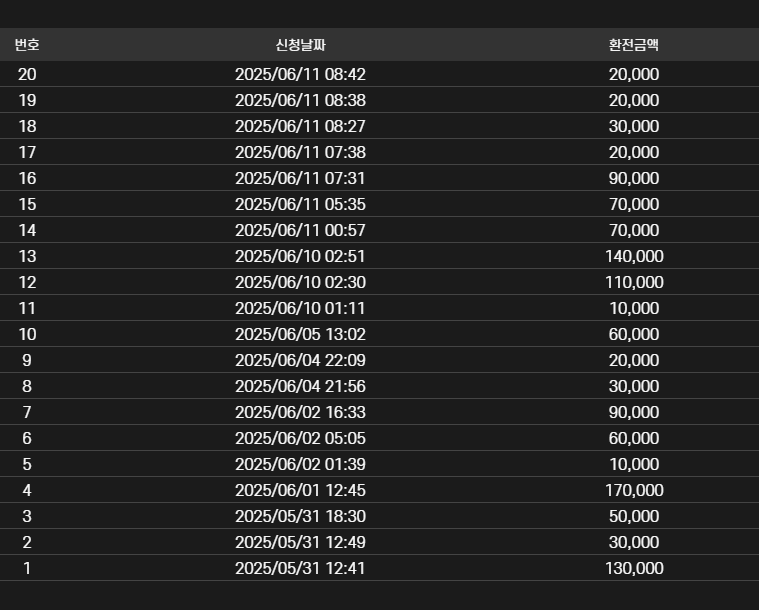Click the date 2025/06/04 22:09

point(300,360)
